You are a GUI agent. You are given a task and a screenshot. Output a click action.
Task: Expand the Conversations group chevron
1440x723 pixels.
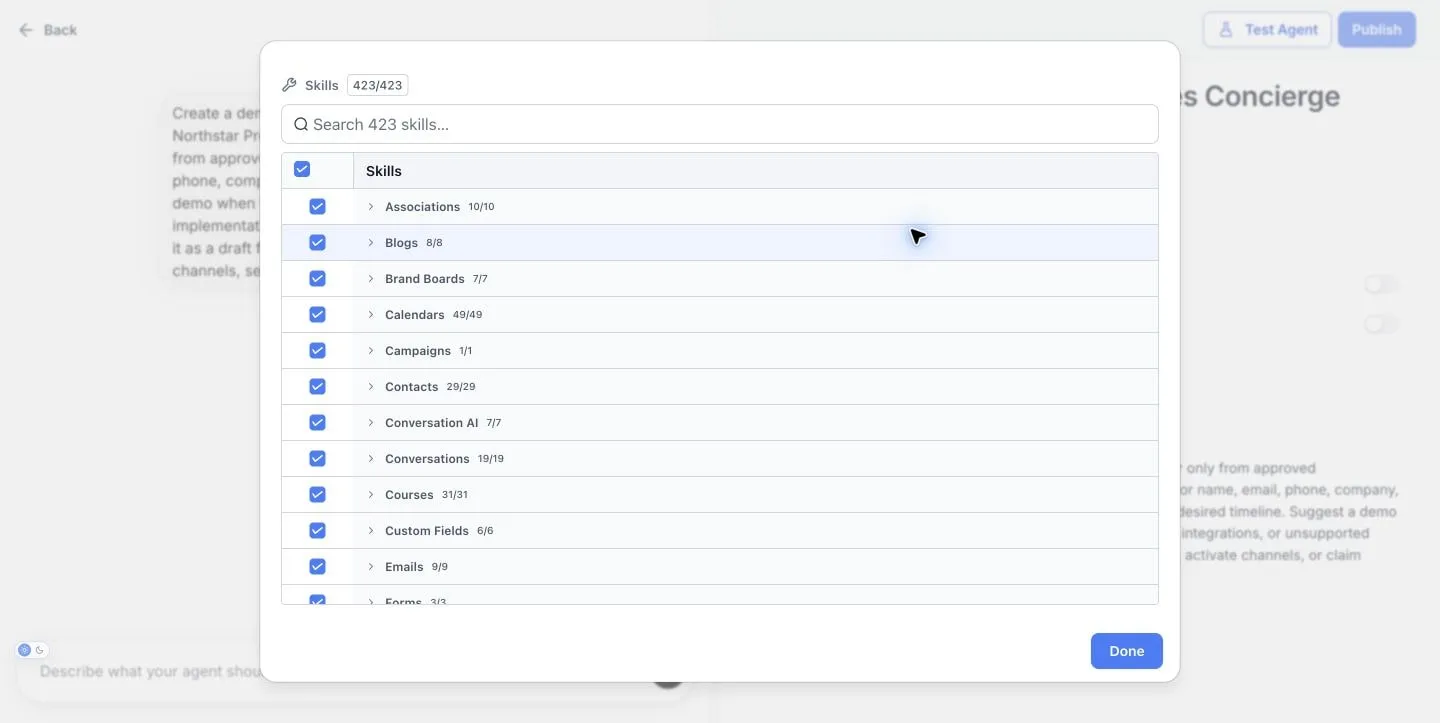point(371,459)
